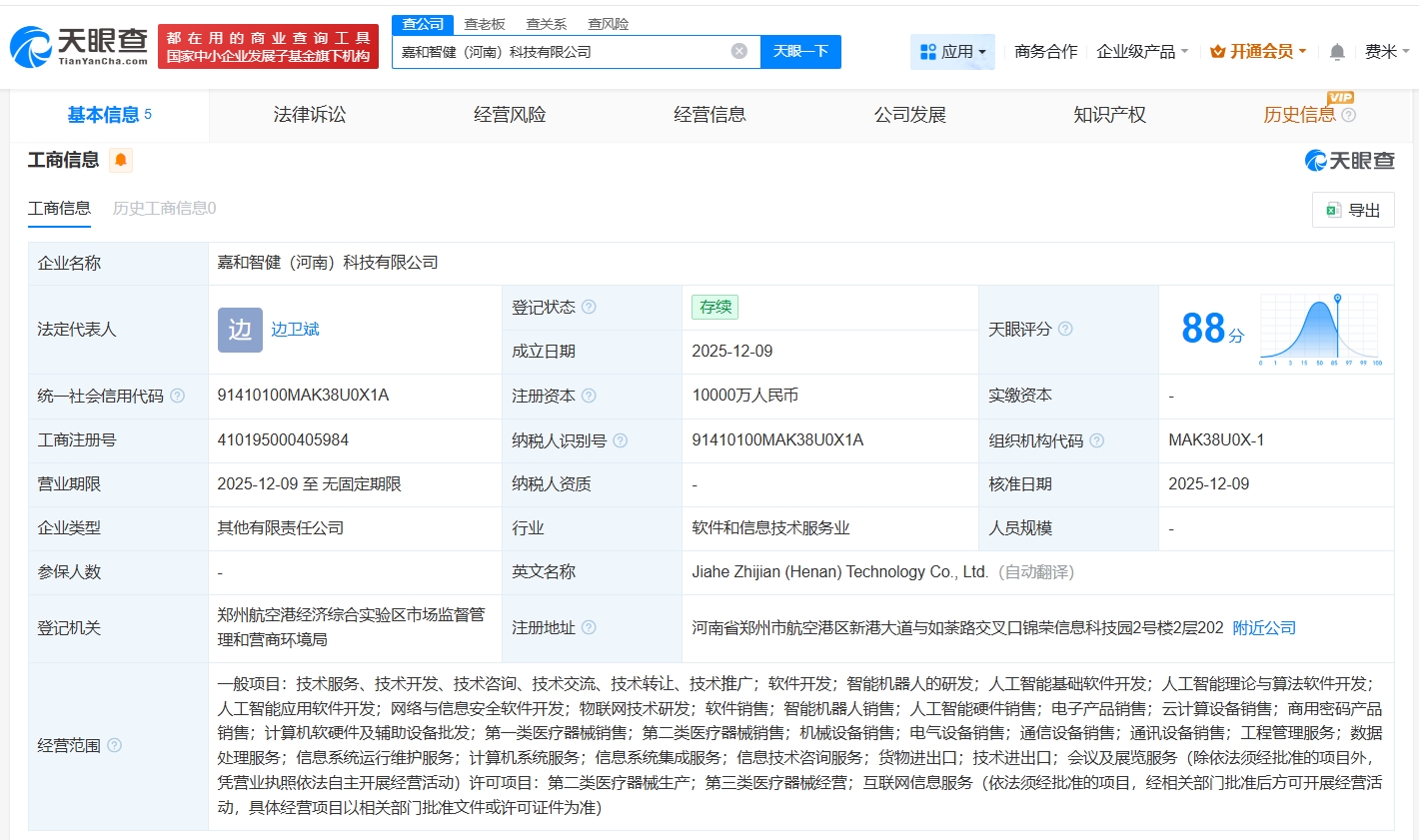The width and height of the screenshot is (1419, 840).
Task: Expand the 开通会员 membership dropdown
Action: pyautogui.click(x=1257, y=51)
